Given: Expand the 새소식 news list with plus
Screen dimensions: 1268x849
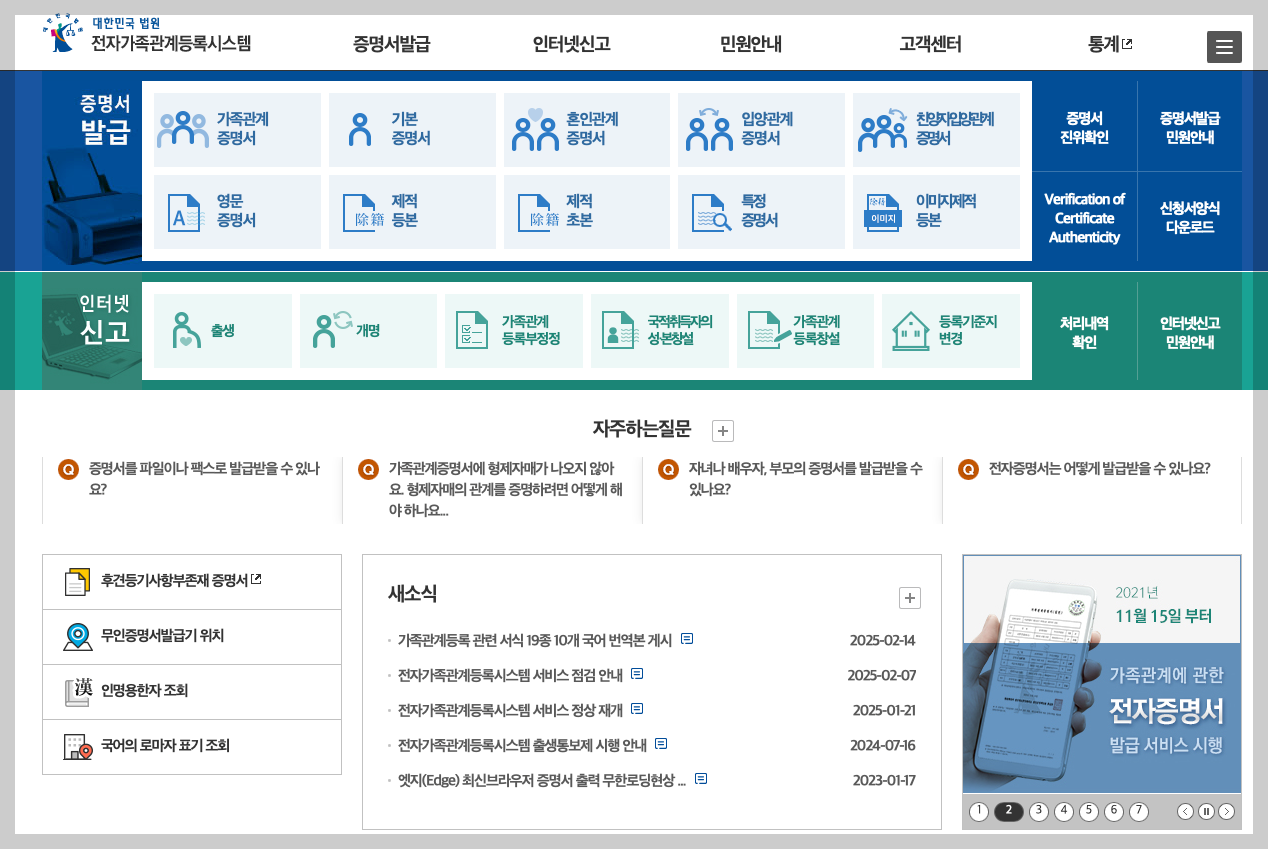Looking at the screenshot, I should [909, 597].
